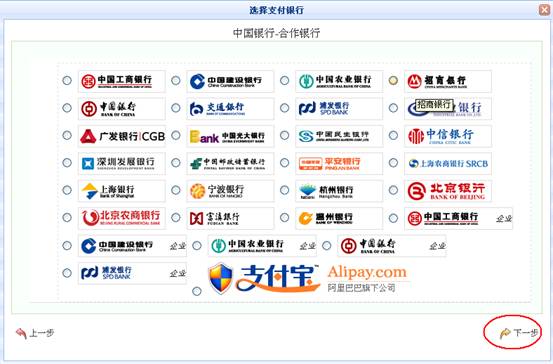Viewport: 553px width, 364px height.
Task: Click the 北京银行 Bank of Beijing logo
Action: 448,191
